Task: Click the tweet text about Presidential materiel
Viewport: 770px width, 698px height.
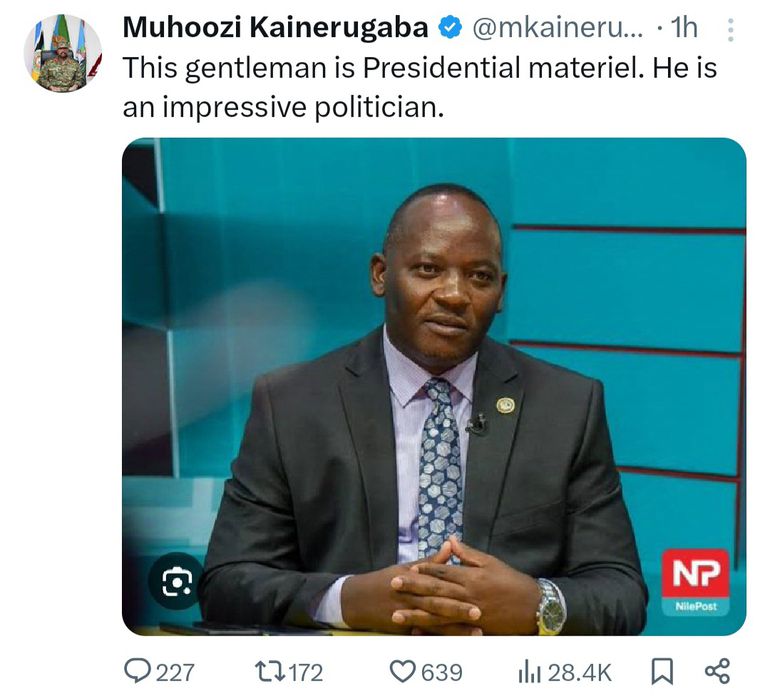Action: coord(420,87)
